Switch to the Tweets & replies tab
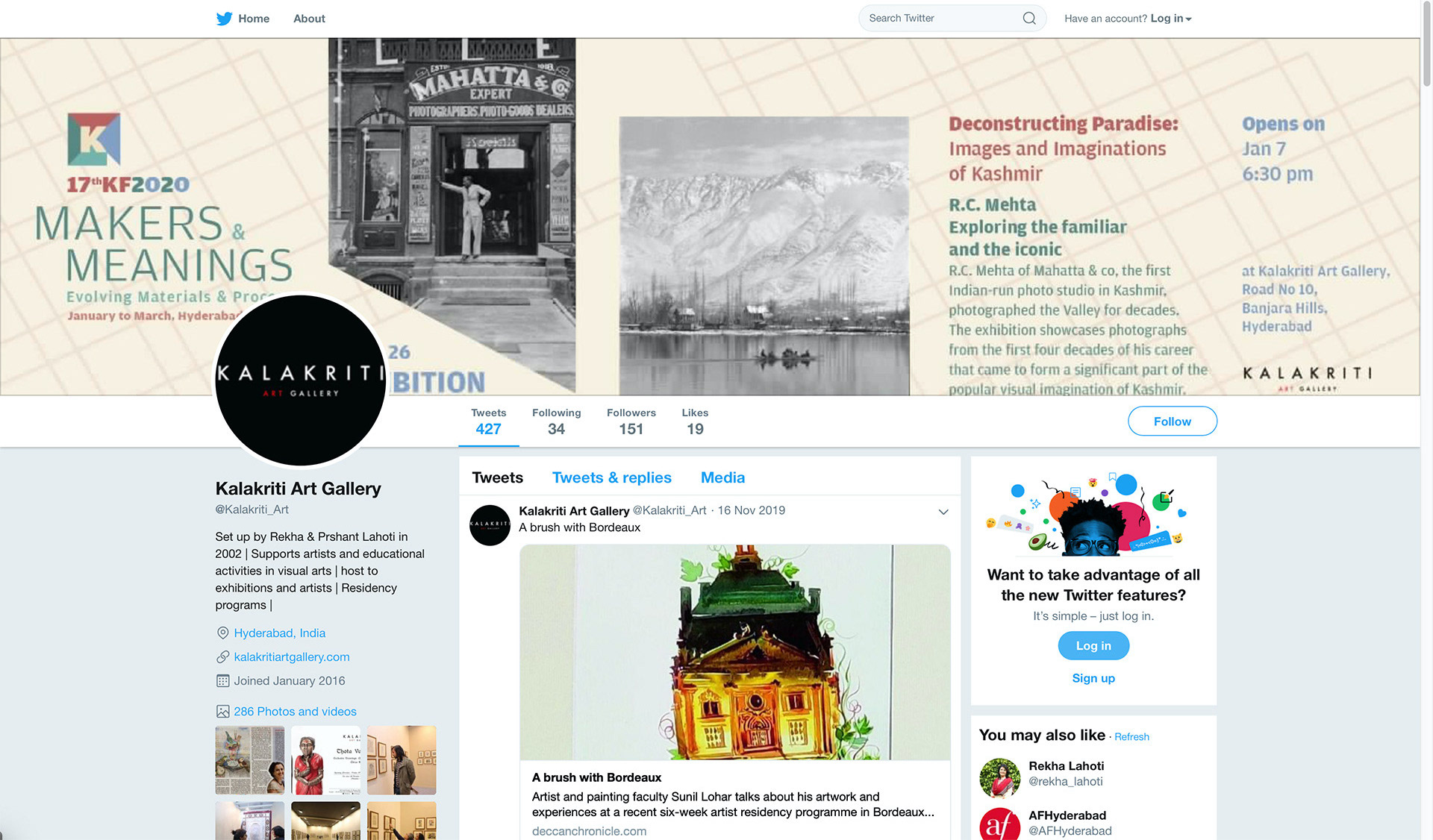 [611, 477]
